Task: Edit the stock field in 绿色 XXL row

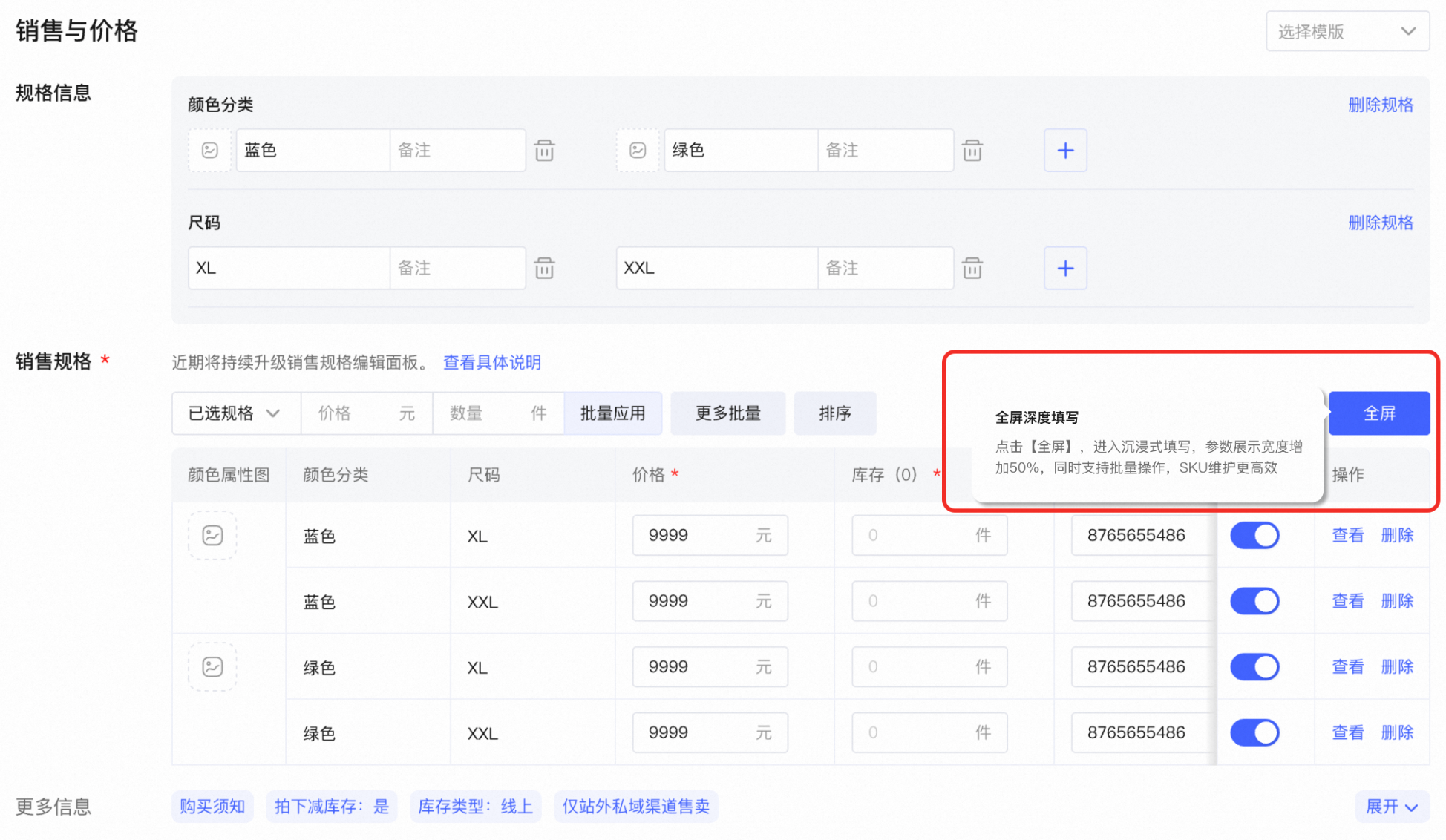Action: 929,732
